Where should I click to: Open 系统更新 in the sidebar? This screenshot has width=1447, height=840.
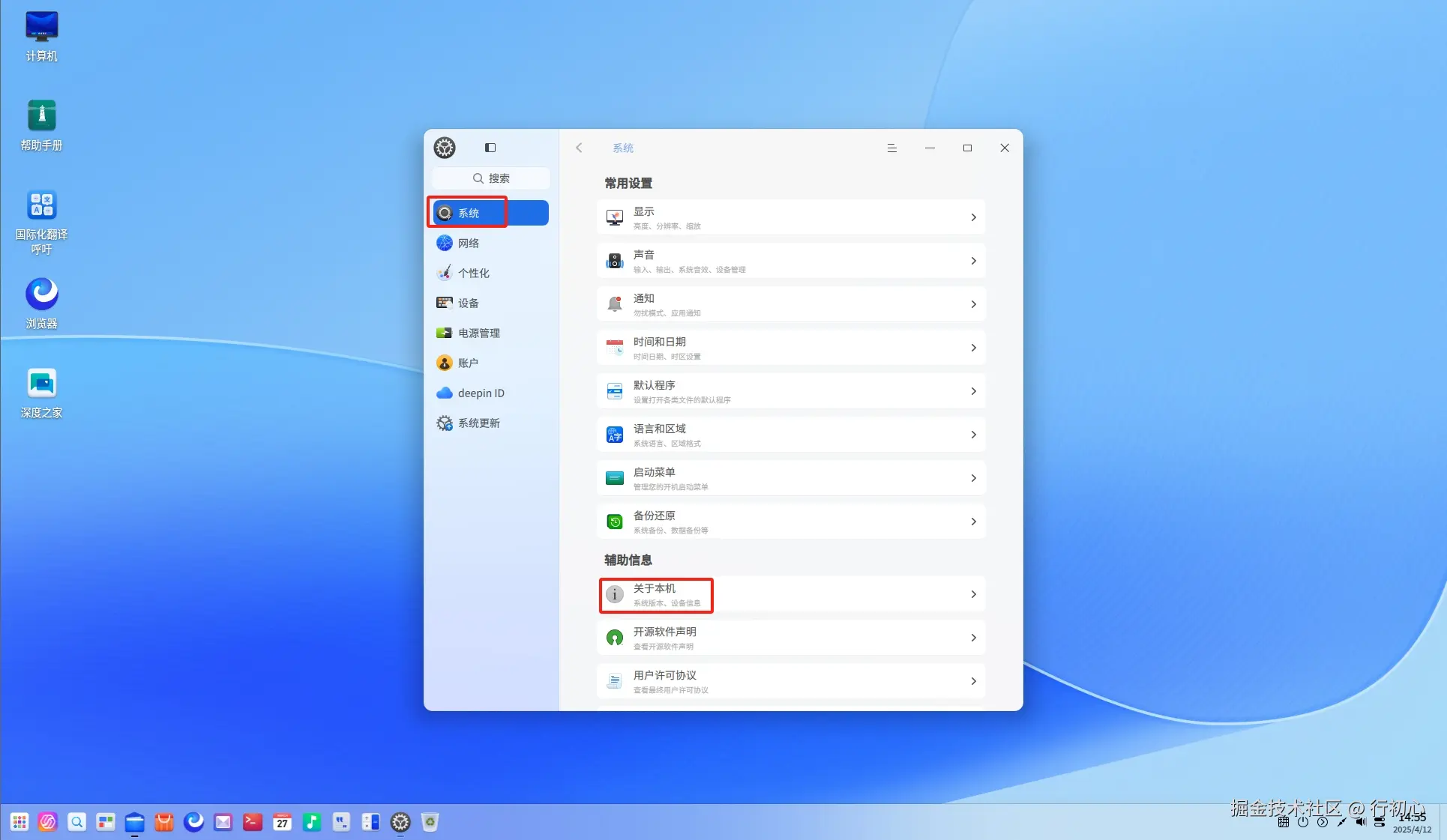tap(490, 423)
